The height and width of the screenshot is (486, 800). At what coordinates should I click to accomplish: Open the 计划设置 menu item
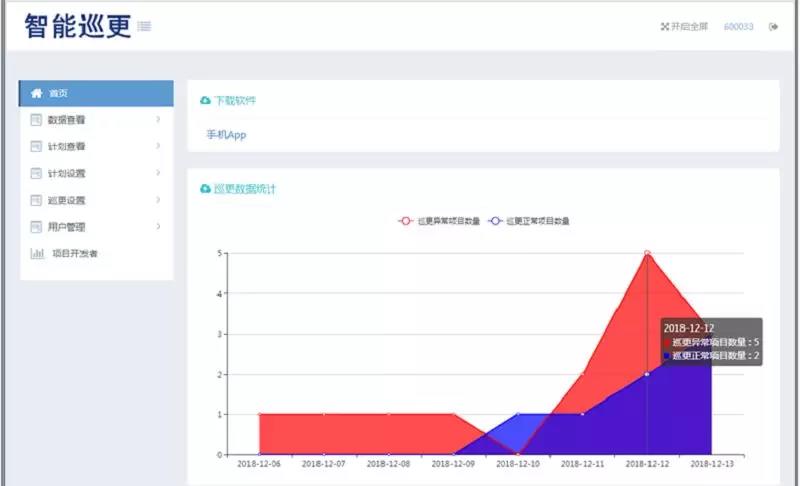96,173
